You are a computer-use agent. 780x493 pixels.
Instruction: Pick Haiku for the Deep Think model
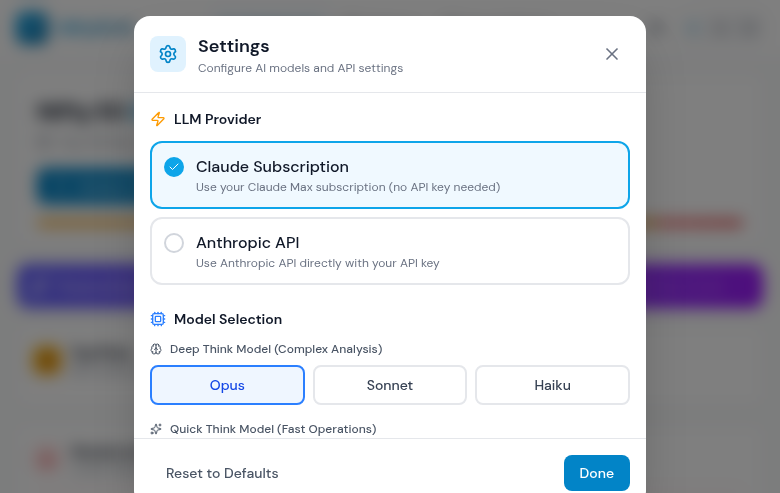(x=552, y=385)
